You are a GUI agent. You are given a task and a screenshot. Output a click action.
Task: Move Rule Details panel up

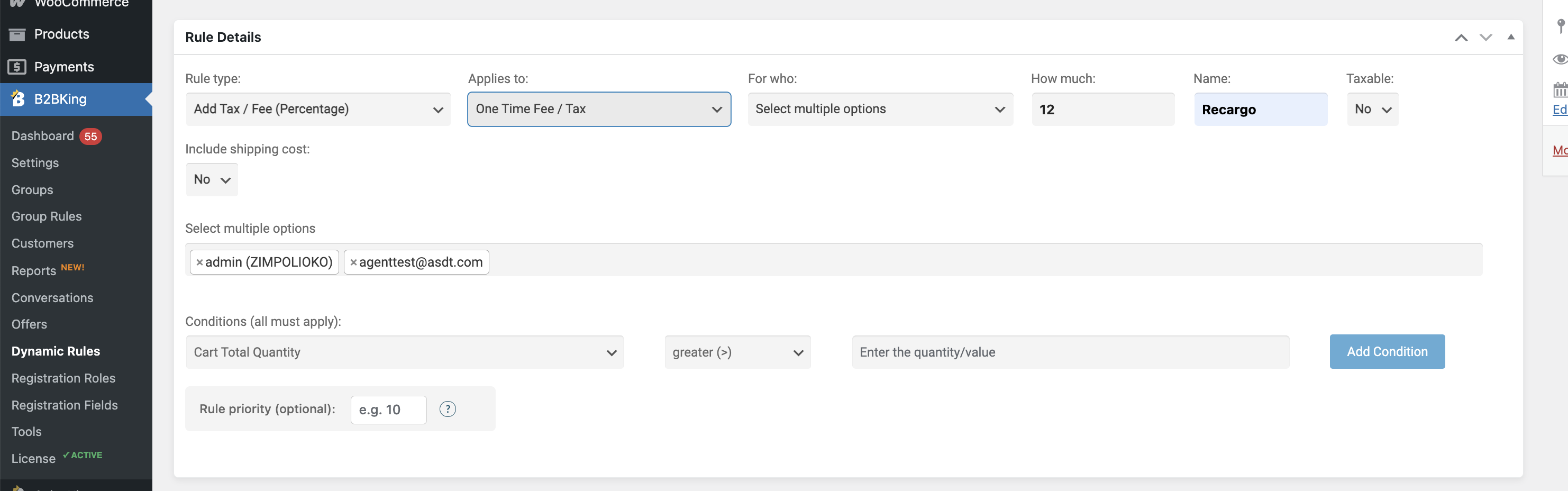[1461, 38]
